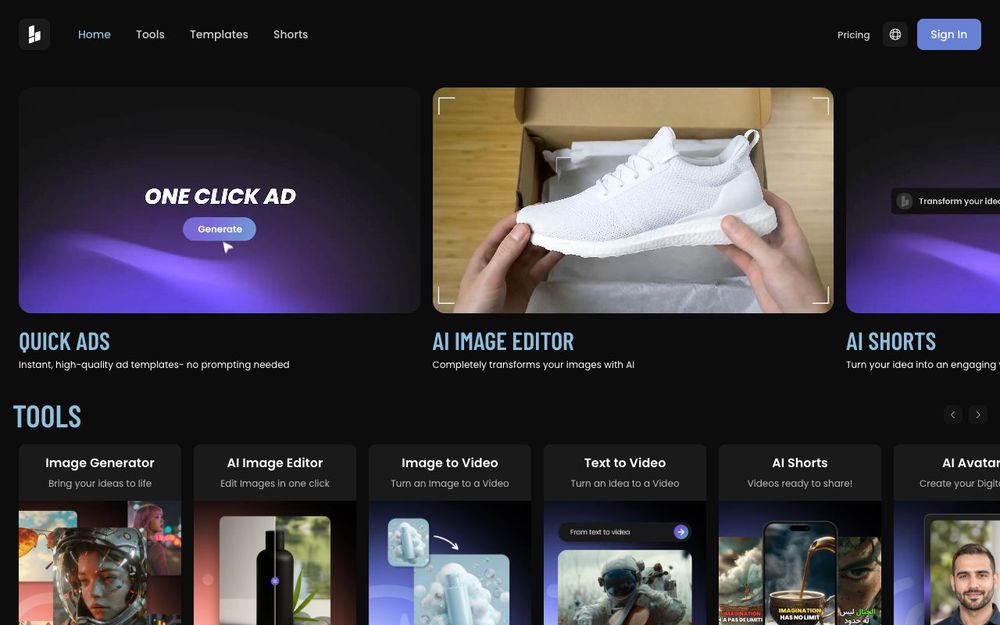Click the Image Generator astronaut collage thumbnail
Image resolution: width=1000 pixels, height=625 pixels.
100,563
